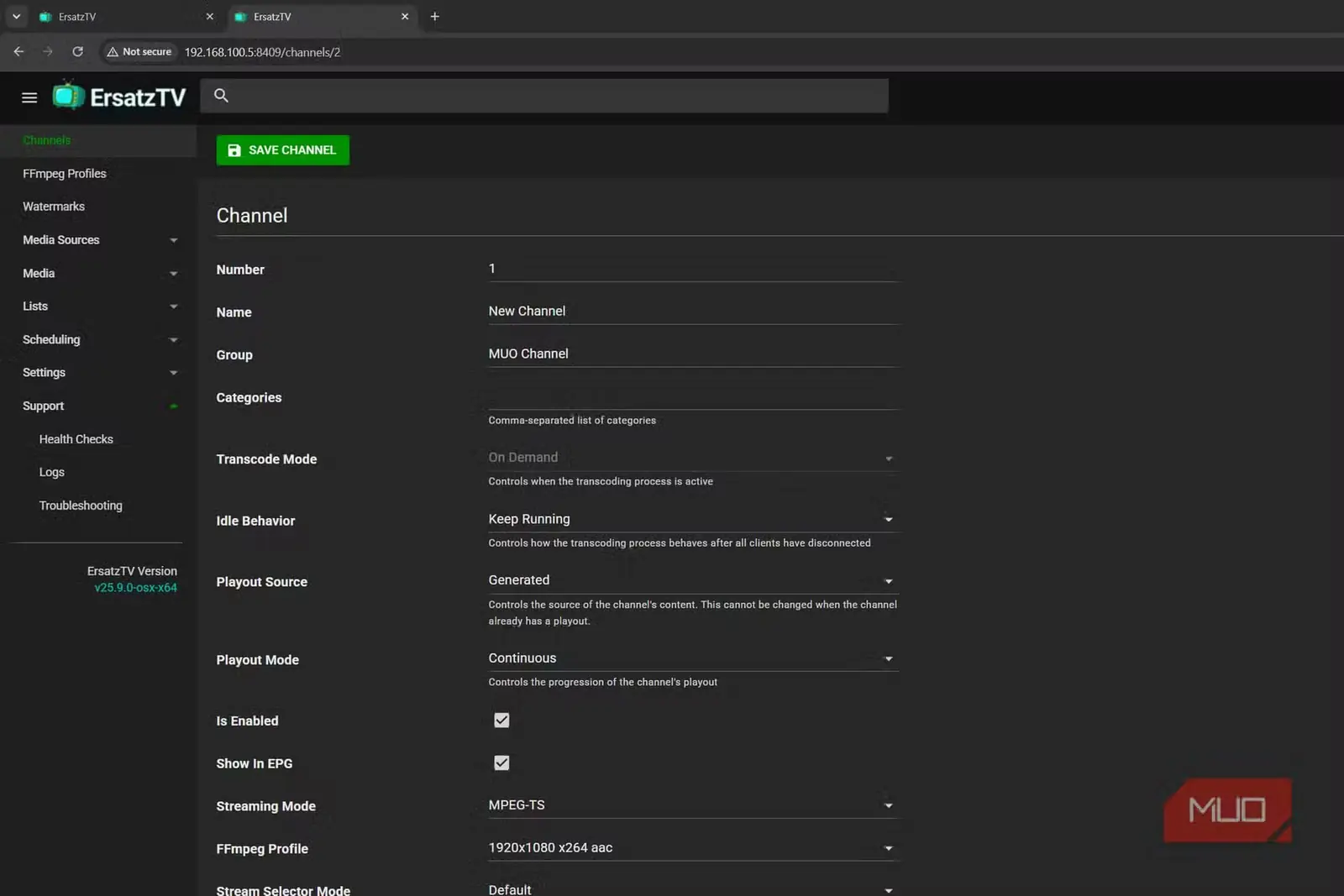Screen dimensions: 1344x896
Task: Open the Streaming Mode dropdown
Action: click(x=693, y=806)
